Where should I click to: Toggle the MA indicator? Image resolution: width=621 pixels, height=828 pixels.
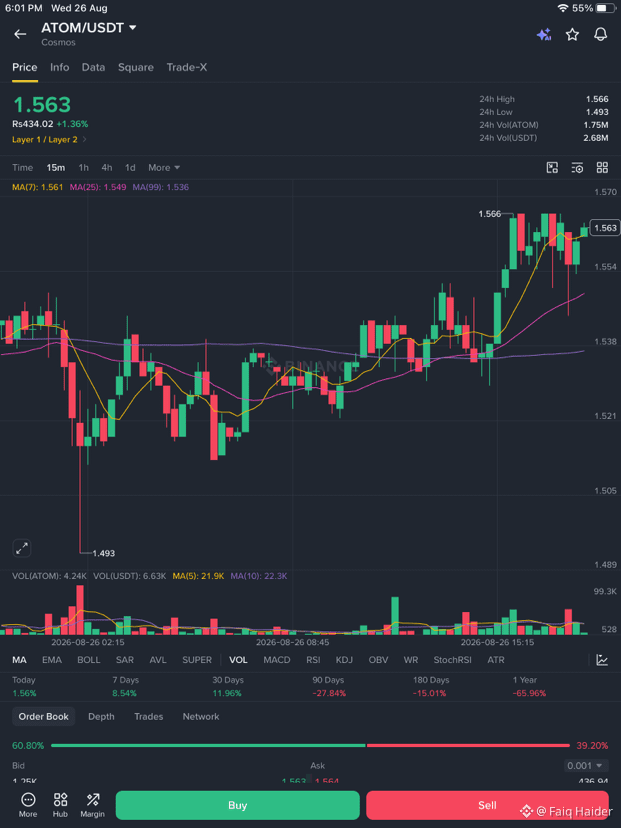click(19, 660)
